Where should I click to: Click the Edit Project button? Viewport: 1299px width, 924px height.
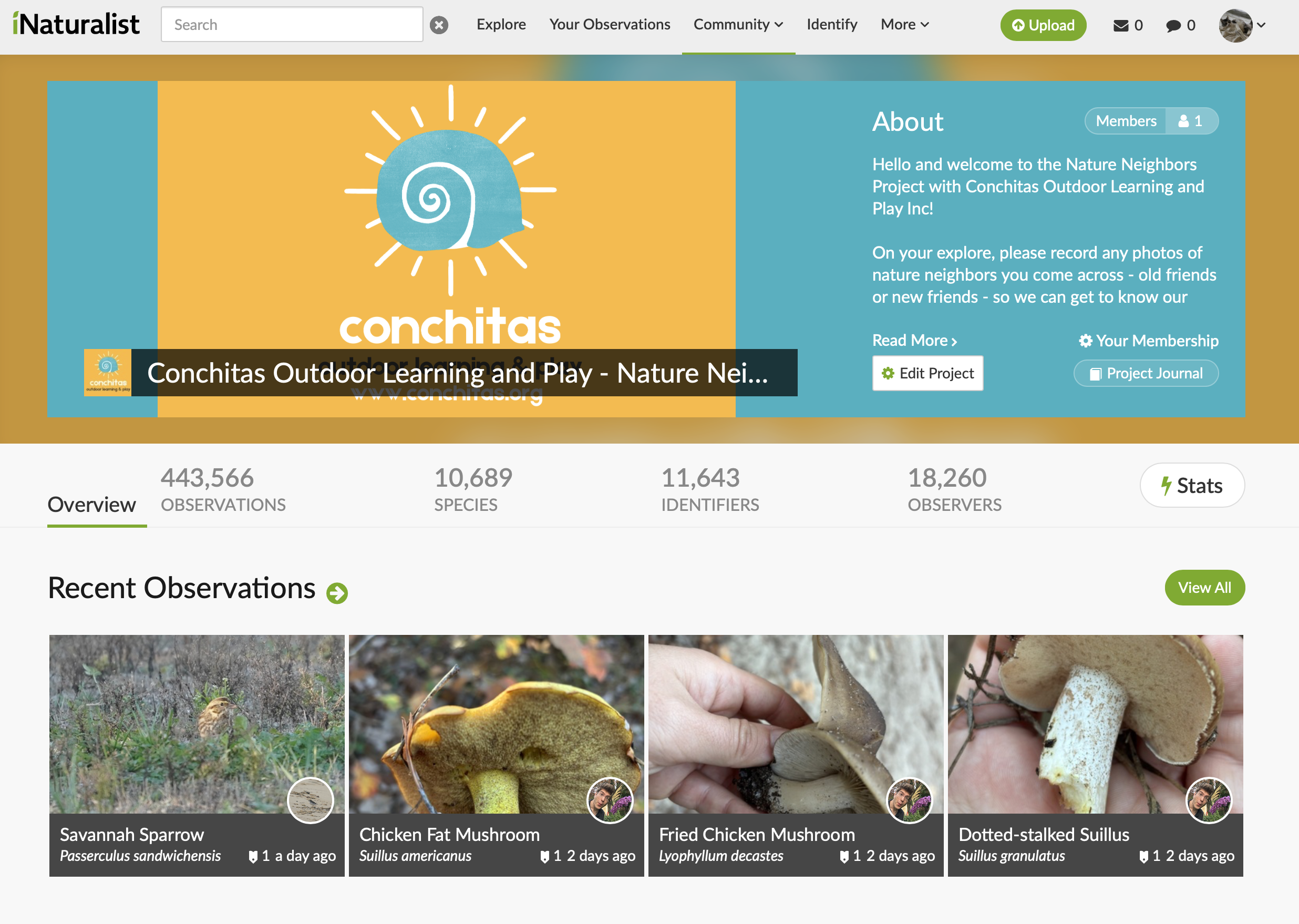927,373
